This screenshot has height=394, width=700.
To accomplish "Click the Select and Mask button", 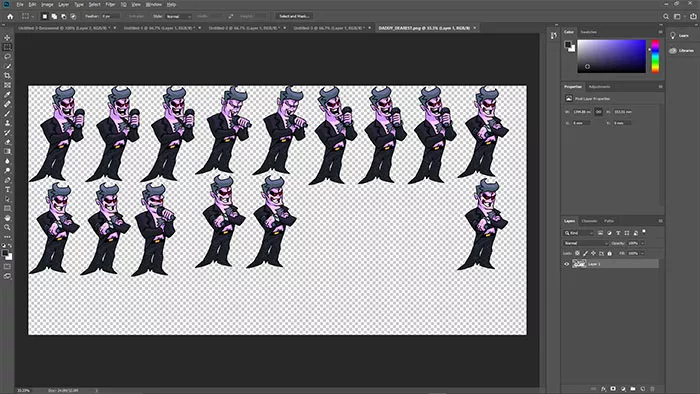I will tap(294, 17).
